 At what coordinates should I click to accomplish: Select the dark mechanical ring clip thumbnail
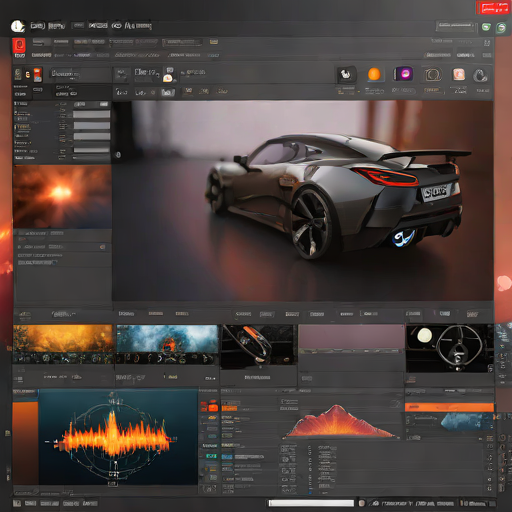[x=258, y=347]
